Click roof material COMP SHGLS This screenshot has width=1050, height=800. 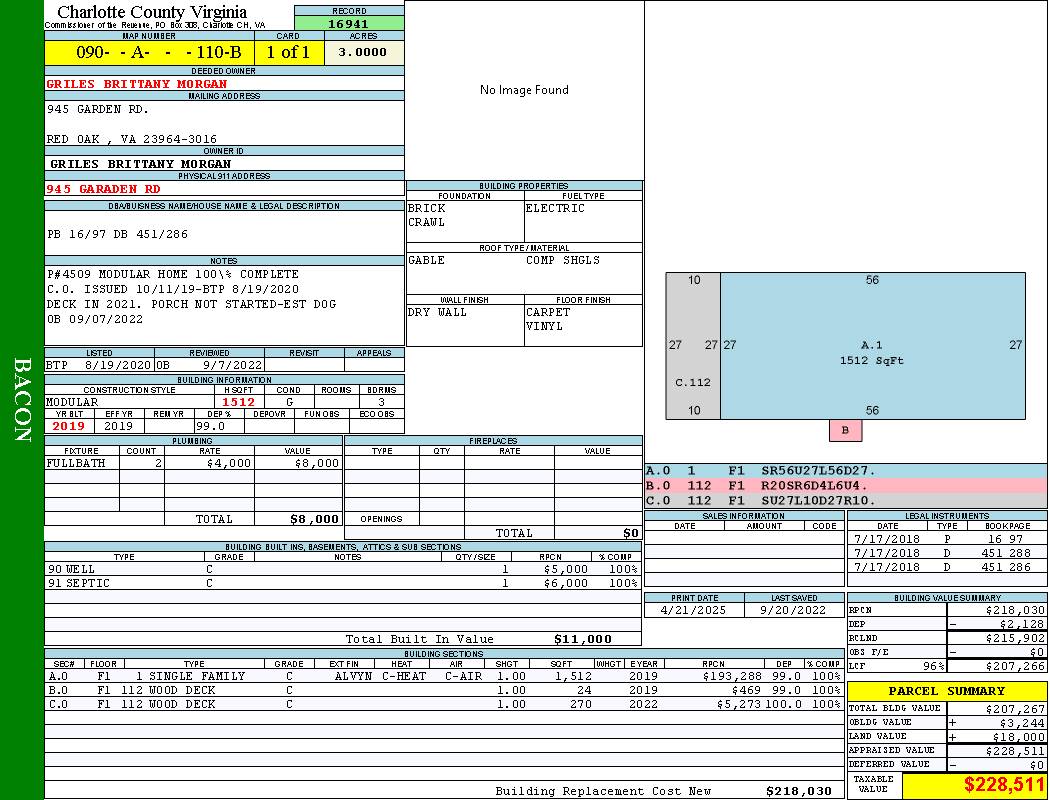pyautogui.click(x=562, y=260)
